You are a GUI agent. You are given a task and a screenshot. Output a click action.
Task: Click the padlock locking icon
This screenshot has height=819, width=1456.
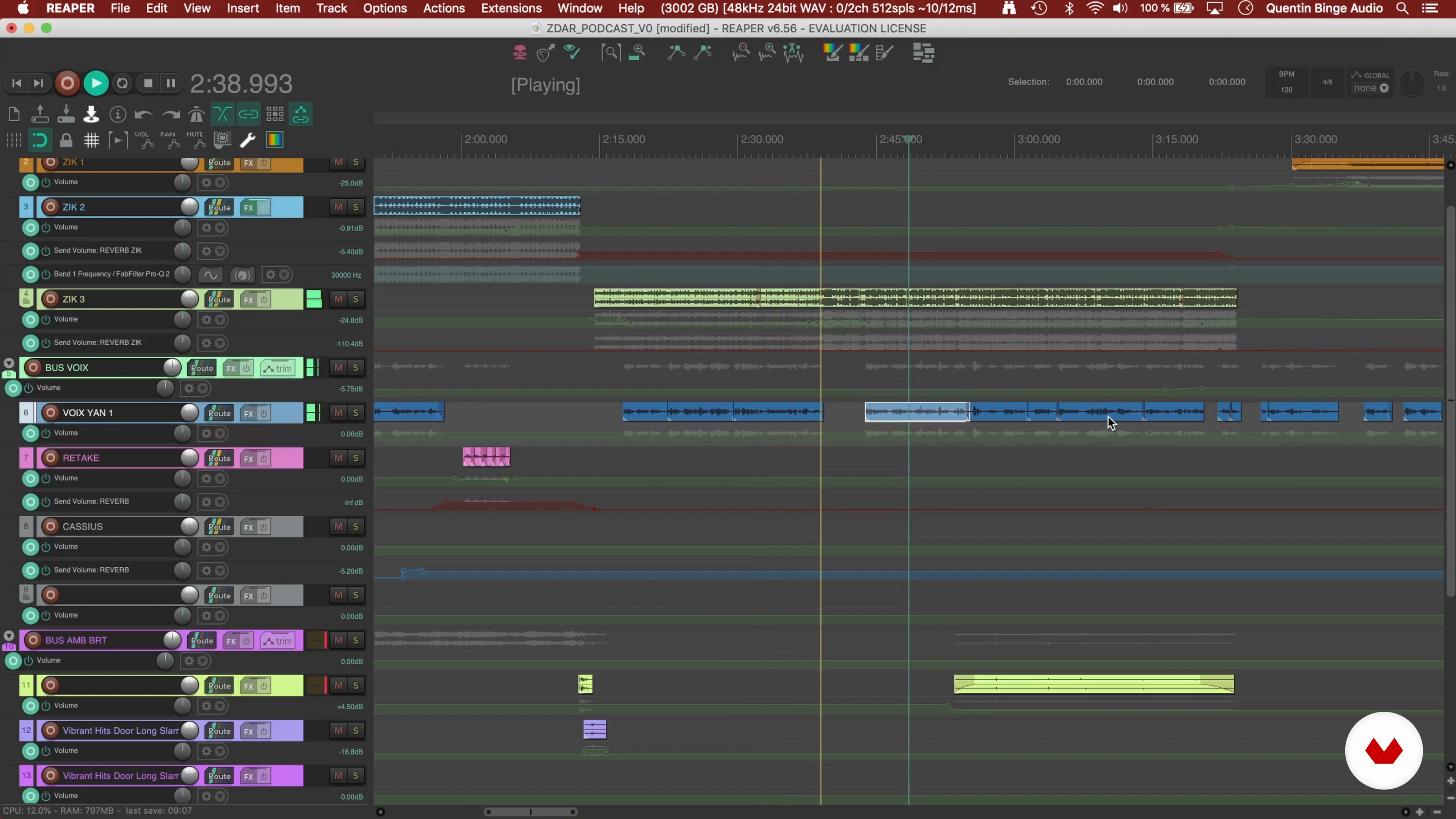point(66,140)
